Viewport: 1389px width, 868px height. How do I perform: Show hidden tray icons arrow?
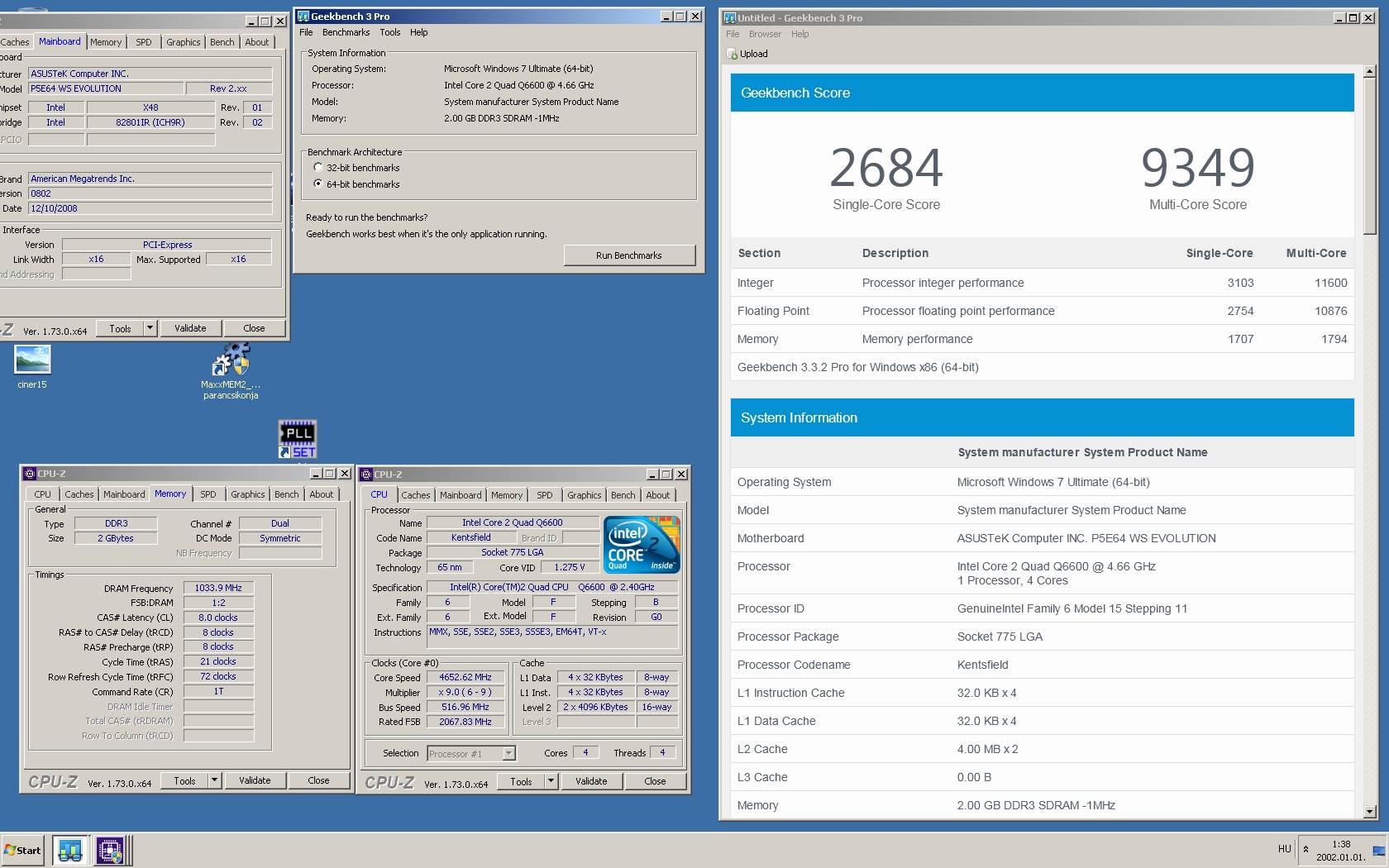[x=1306, y=849]
